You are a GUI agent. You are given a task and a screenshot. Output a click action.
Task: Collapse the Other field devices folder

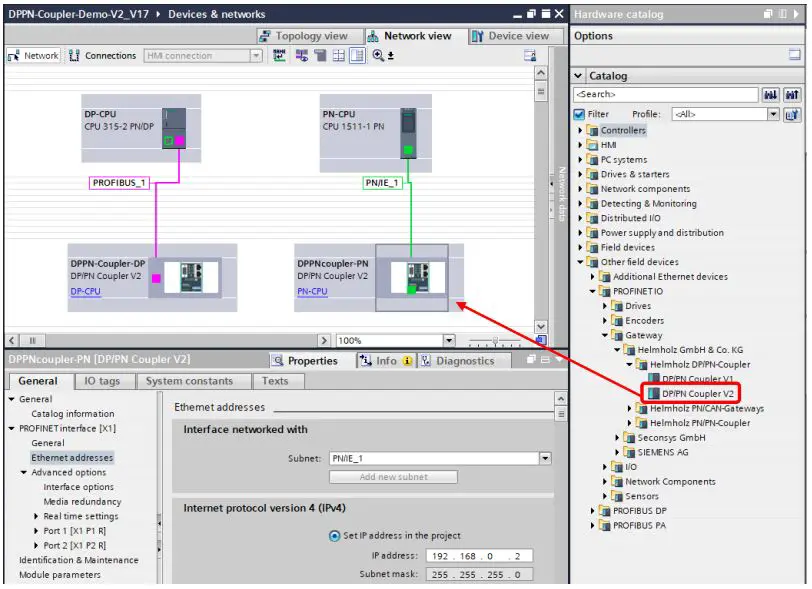point(580,262)
